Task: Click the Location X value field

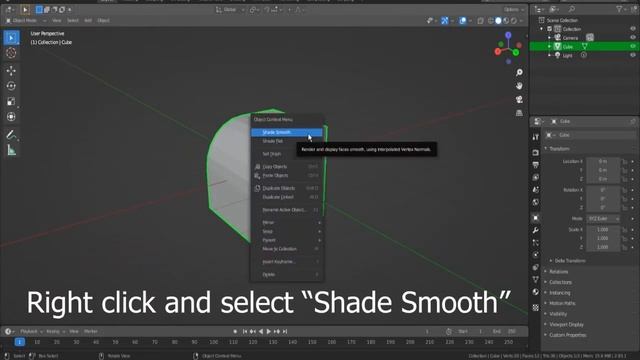Action: point(603,162)
